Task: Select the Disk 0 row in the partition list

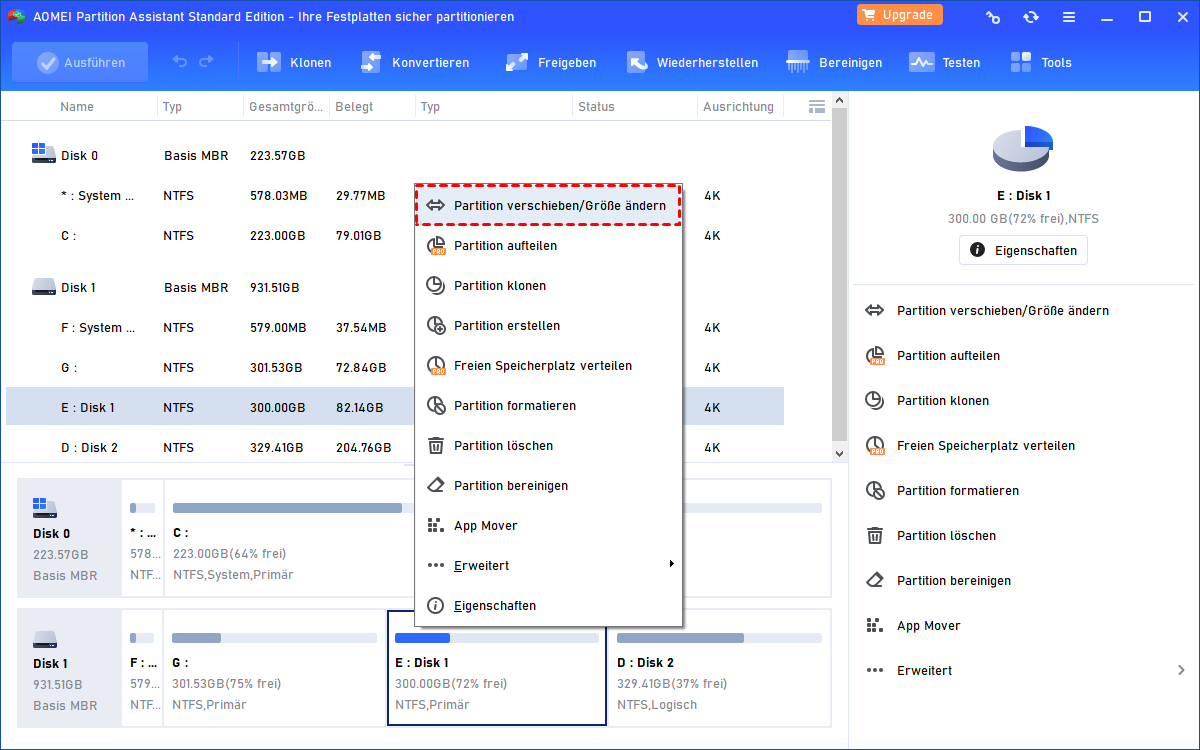Action: pos(395,155)
